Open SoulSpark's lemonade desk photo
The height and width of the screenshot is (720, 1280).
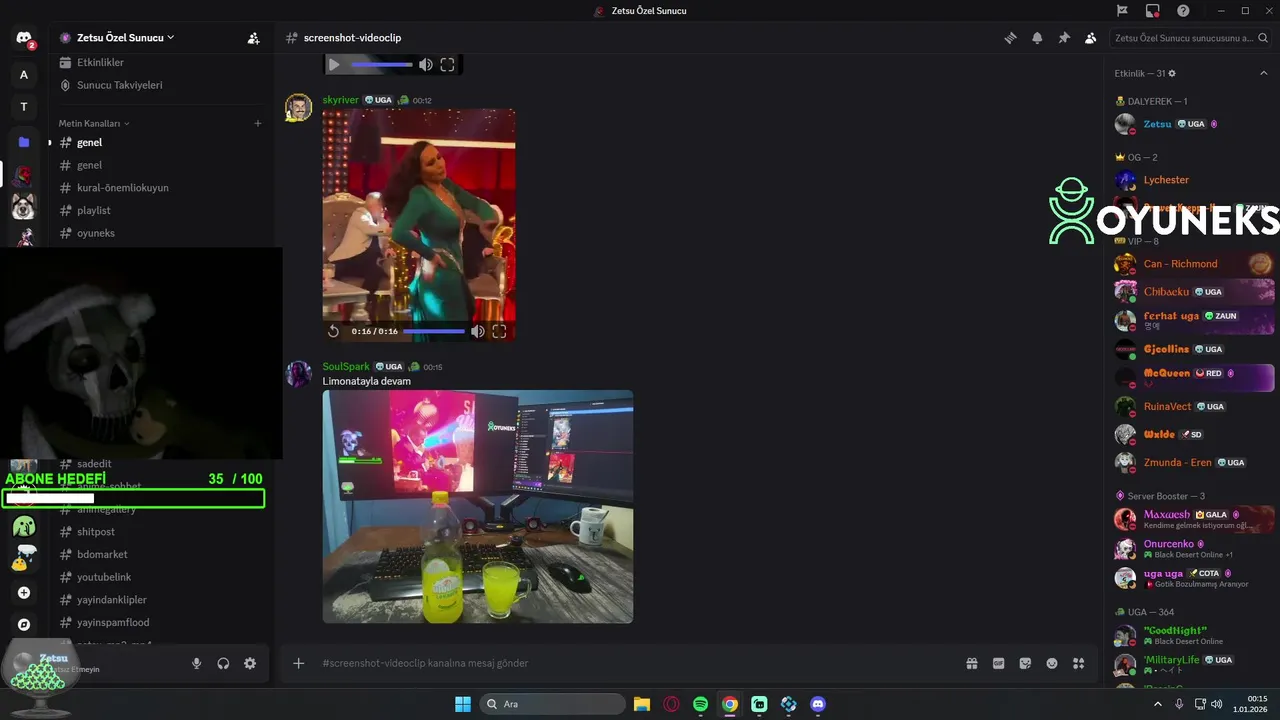tap(478, 507)
